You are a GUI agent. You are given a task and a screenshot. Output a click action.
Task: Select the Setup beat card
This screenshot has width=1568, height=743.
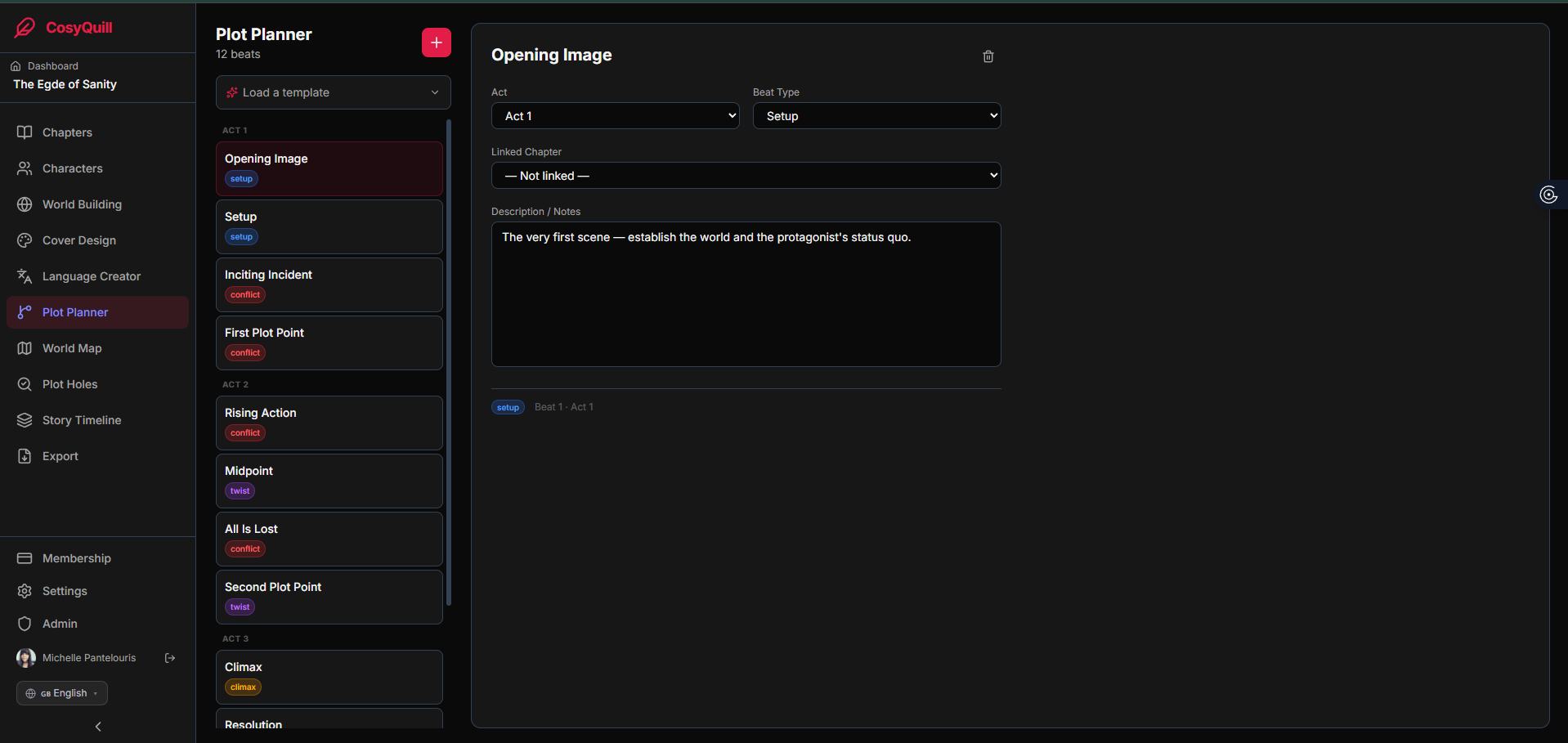(x=329, y=226)
